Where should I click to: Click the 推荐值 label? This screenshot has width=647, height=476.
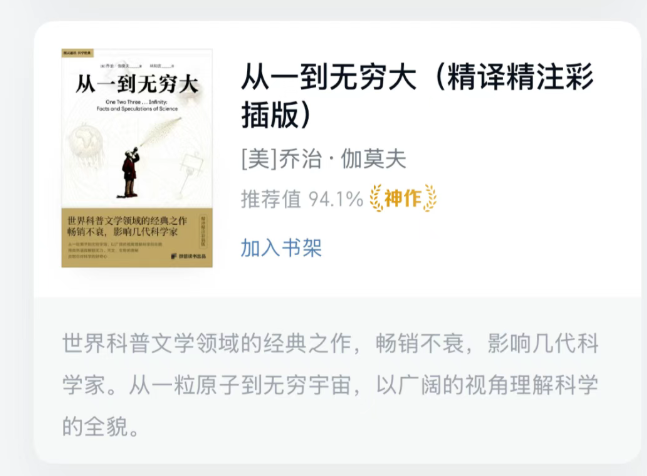coord(271,199)
